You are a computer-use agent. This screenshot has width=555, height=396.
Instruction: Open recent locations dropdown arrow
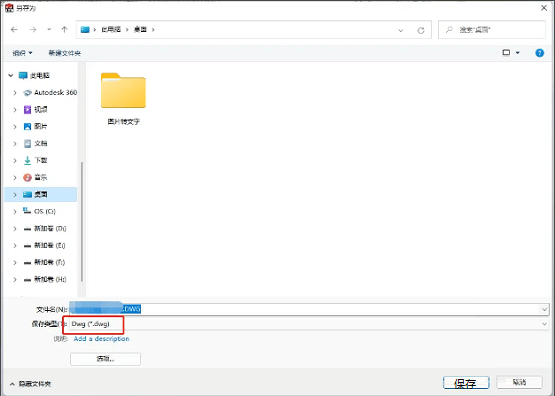pos(49,30)
